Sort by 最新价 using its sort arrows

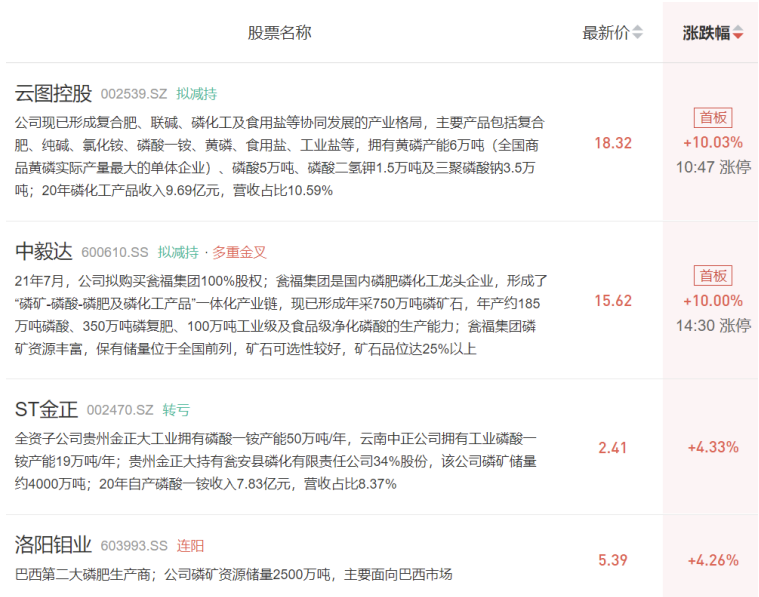coord(638,32)
